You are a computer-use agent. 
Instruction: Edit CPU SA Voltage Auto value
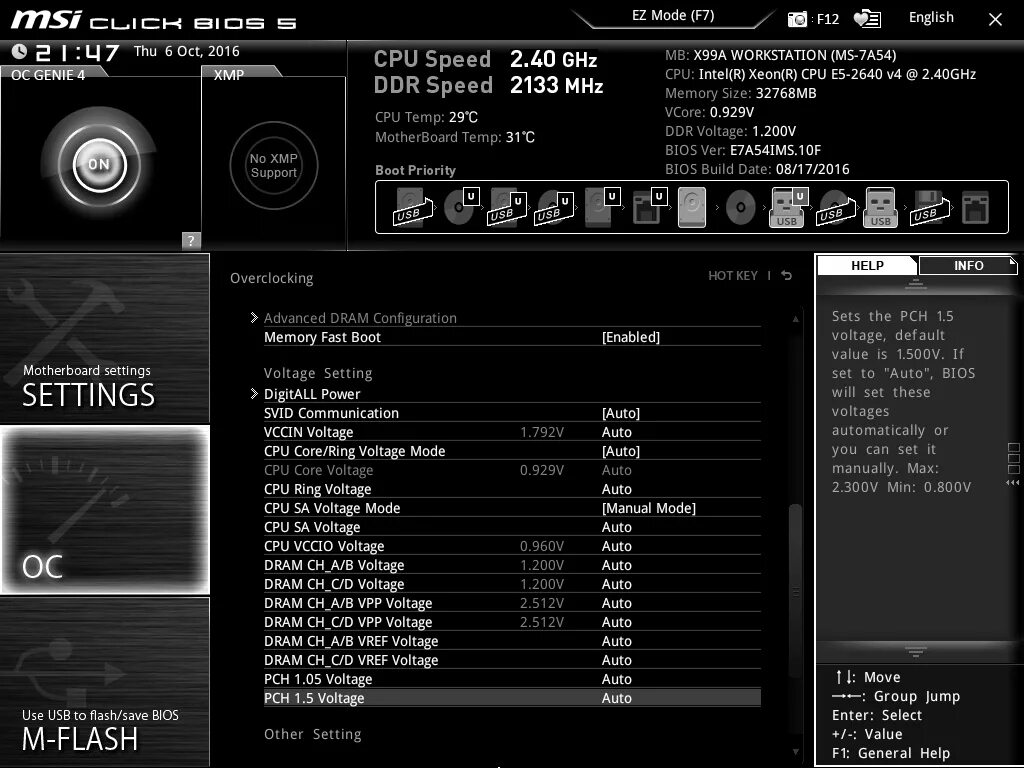(x=616, y=526)
